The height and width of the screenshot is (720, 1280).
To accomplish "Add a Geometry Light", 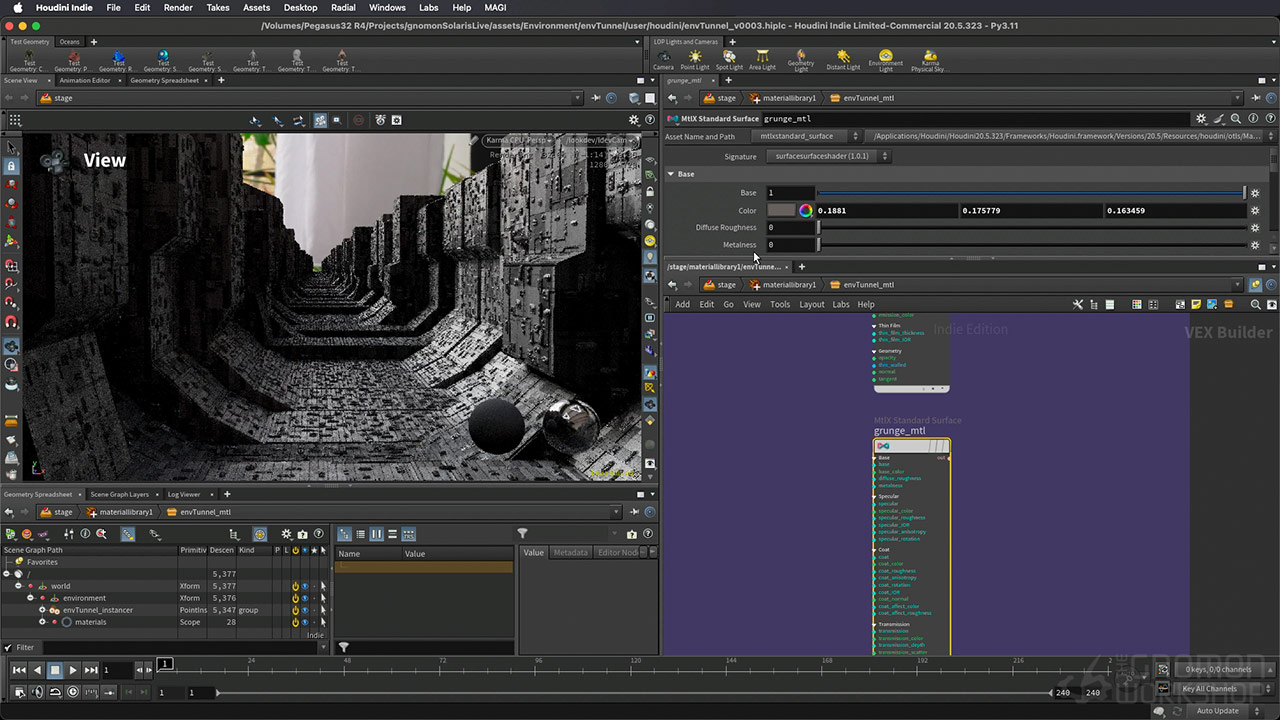I will (801, 58).
